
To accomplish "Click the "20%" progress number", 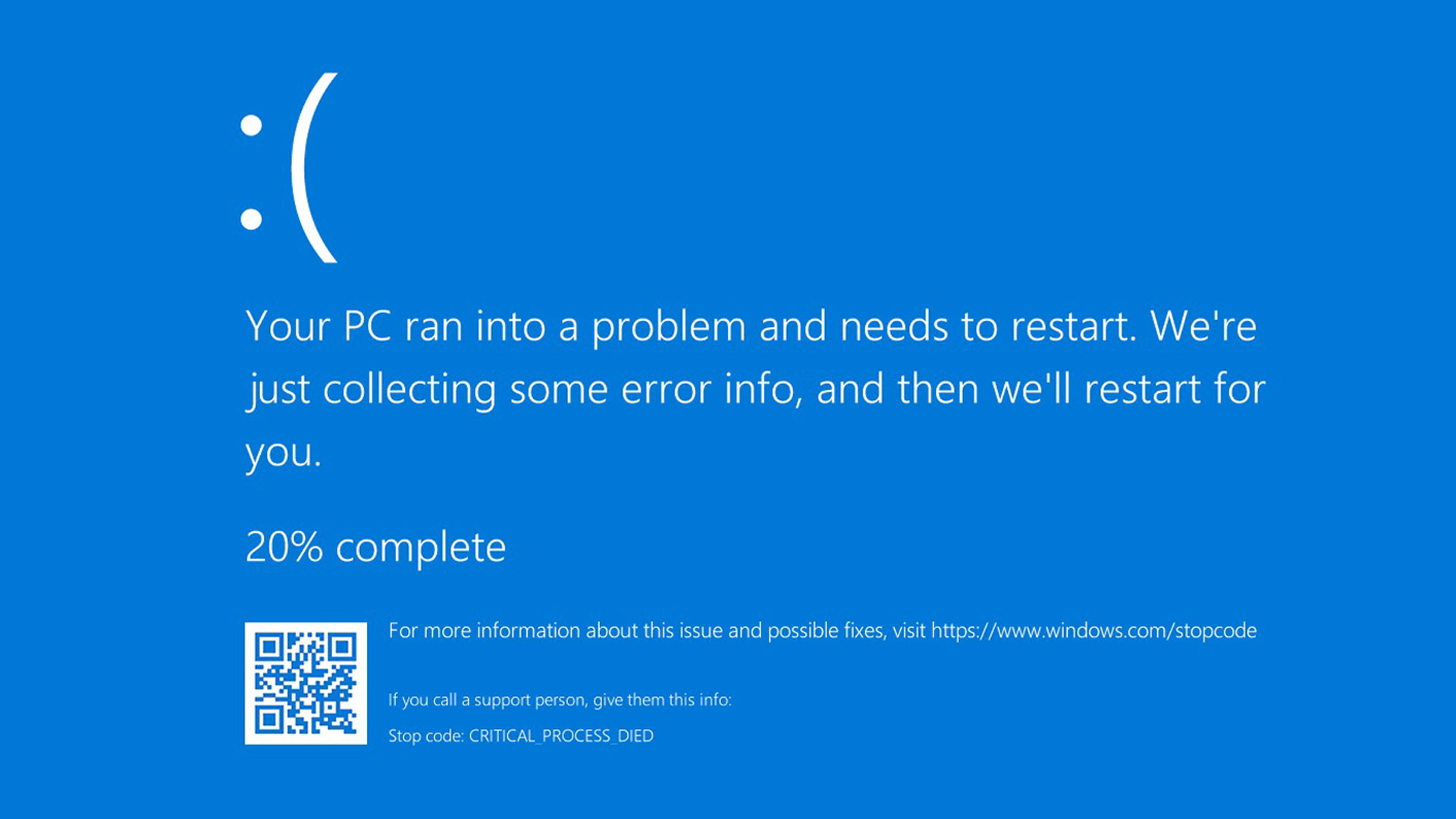I will [x=284, y=547].
